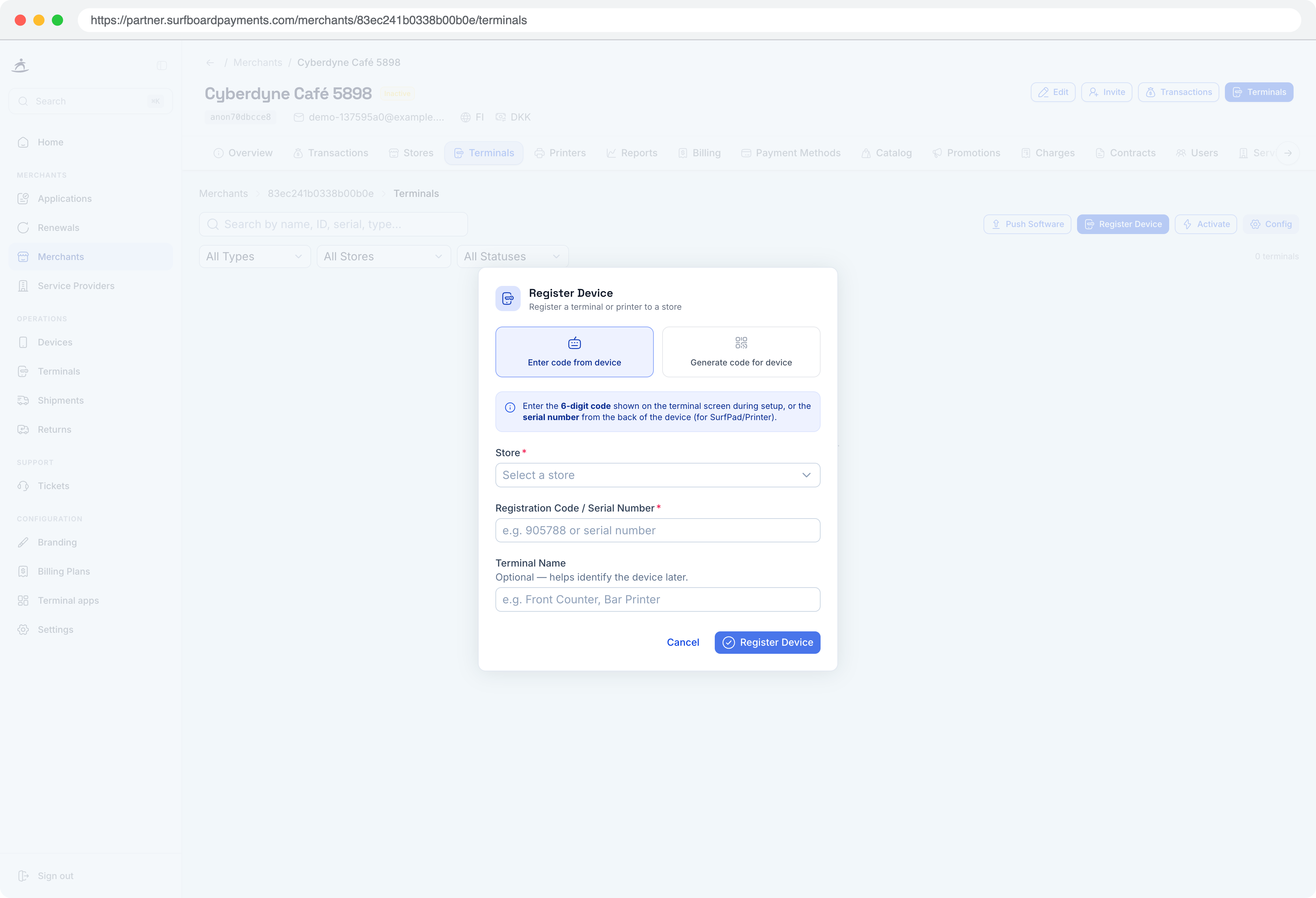Open the Select a store dropdown
Viewport: 1316px width, 898px height.
[x=657, y=475]
